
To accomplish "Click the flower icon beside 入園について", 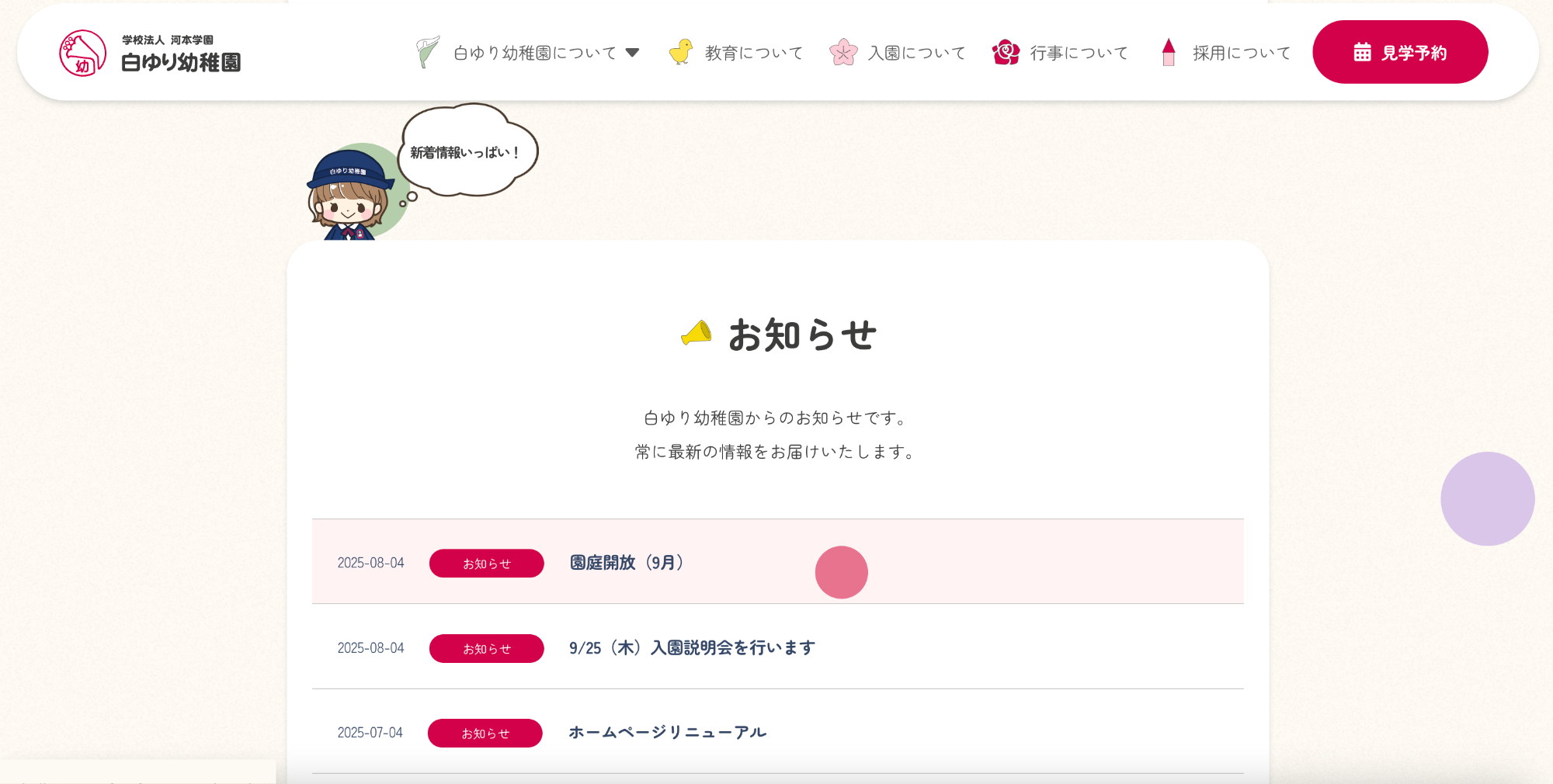I will [x=843, y=52].
